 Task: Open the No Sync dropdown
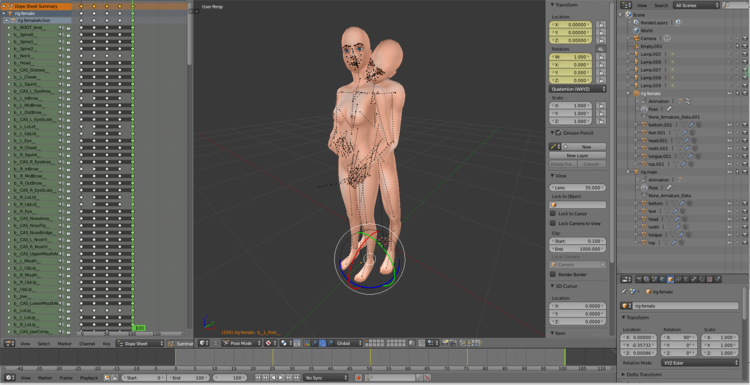[x=325, y=377]
